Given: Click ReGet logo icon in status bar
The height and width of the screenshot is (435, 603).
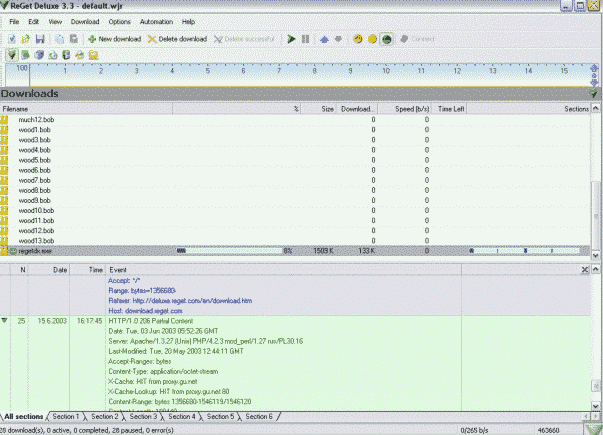Looking at the screenshot, I should [x=593, y=429].
